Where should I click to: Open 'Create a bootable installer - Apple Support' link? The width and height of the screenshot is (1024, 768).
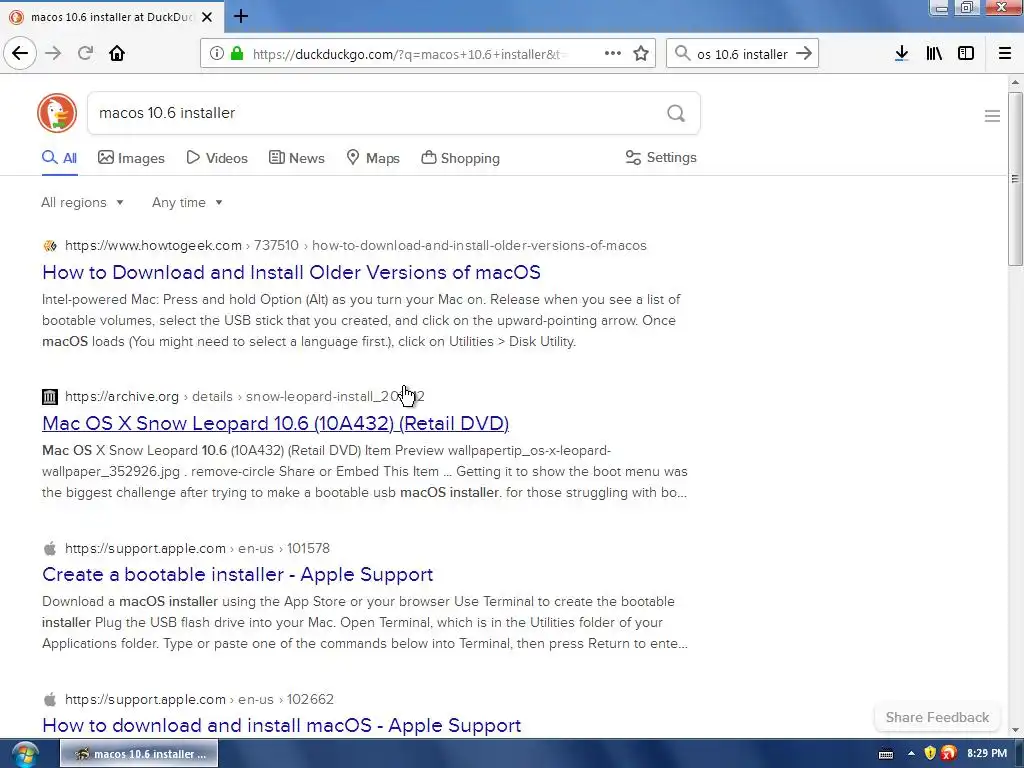pos(238,575)
